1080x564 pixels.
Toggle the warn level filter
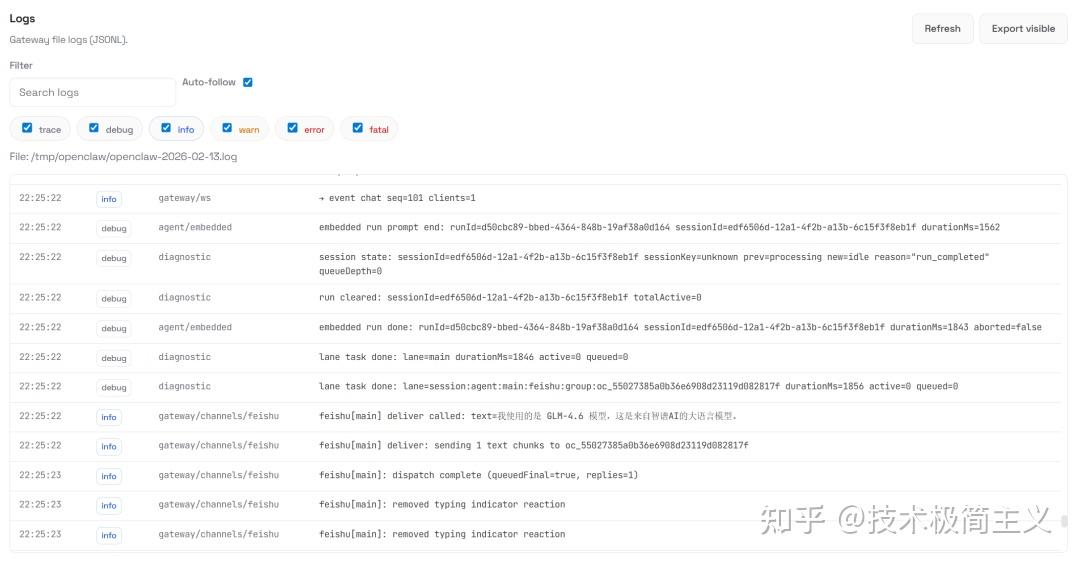pyautogui.click(x=227, y=128)
